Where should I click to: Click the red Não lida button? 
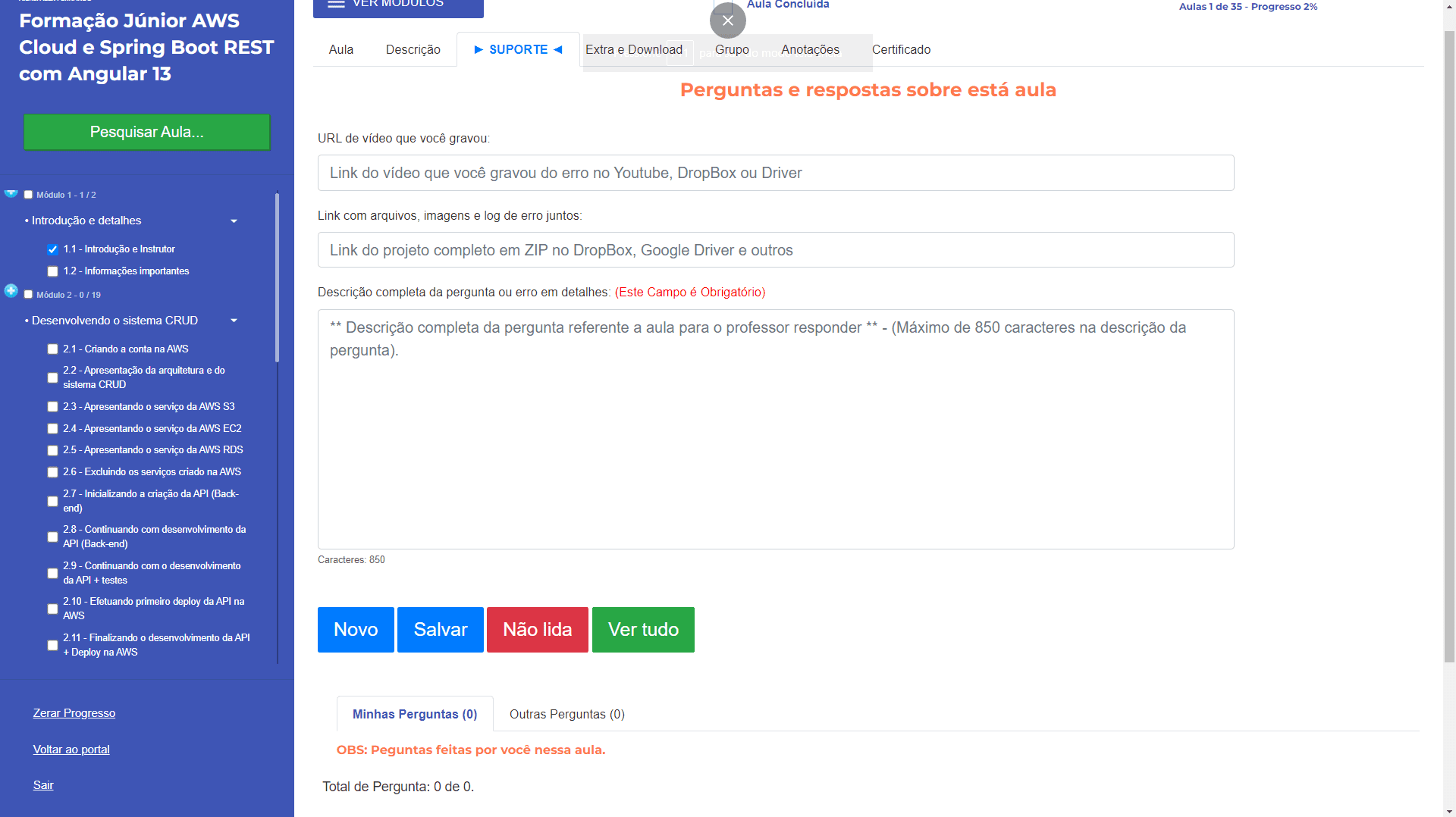537,629
